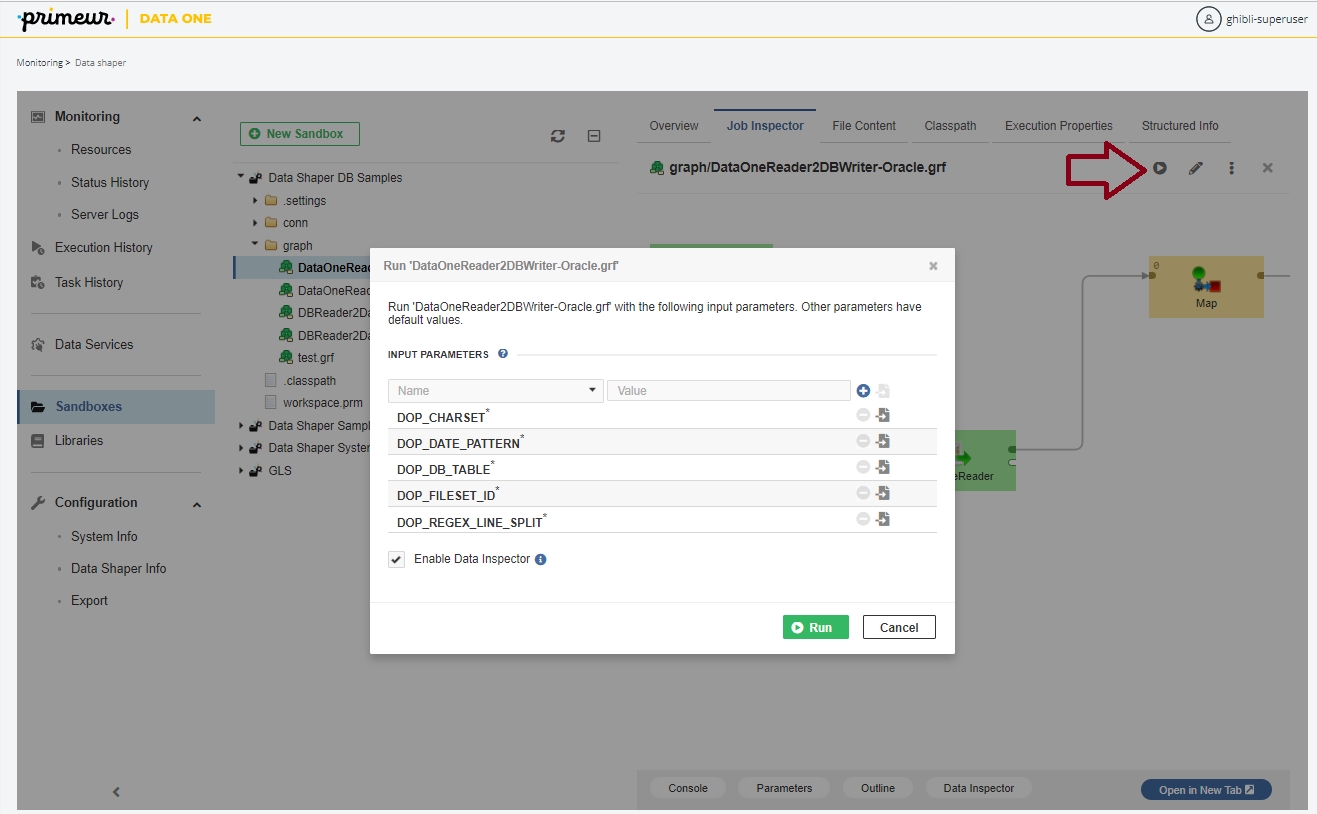Open the Classpath tab
1317x814 pixels.
pos(951,126)
